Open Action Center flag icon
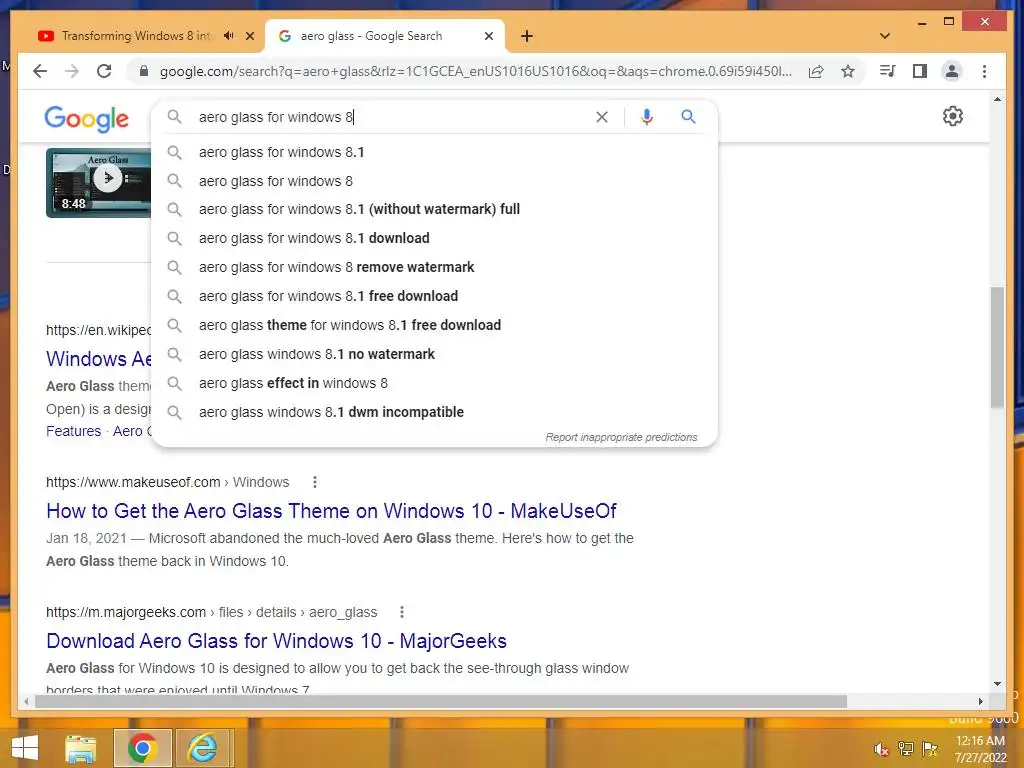Screen dimensions: 1024x768 (x=930, y=750)
